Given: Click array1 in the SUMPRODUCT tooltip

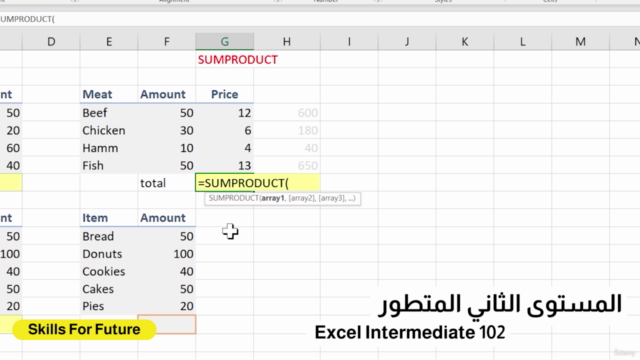Looking at the screenshot, I should tap(273, 198).
